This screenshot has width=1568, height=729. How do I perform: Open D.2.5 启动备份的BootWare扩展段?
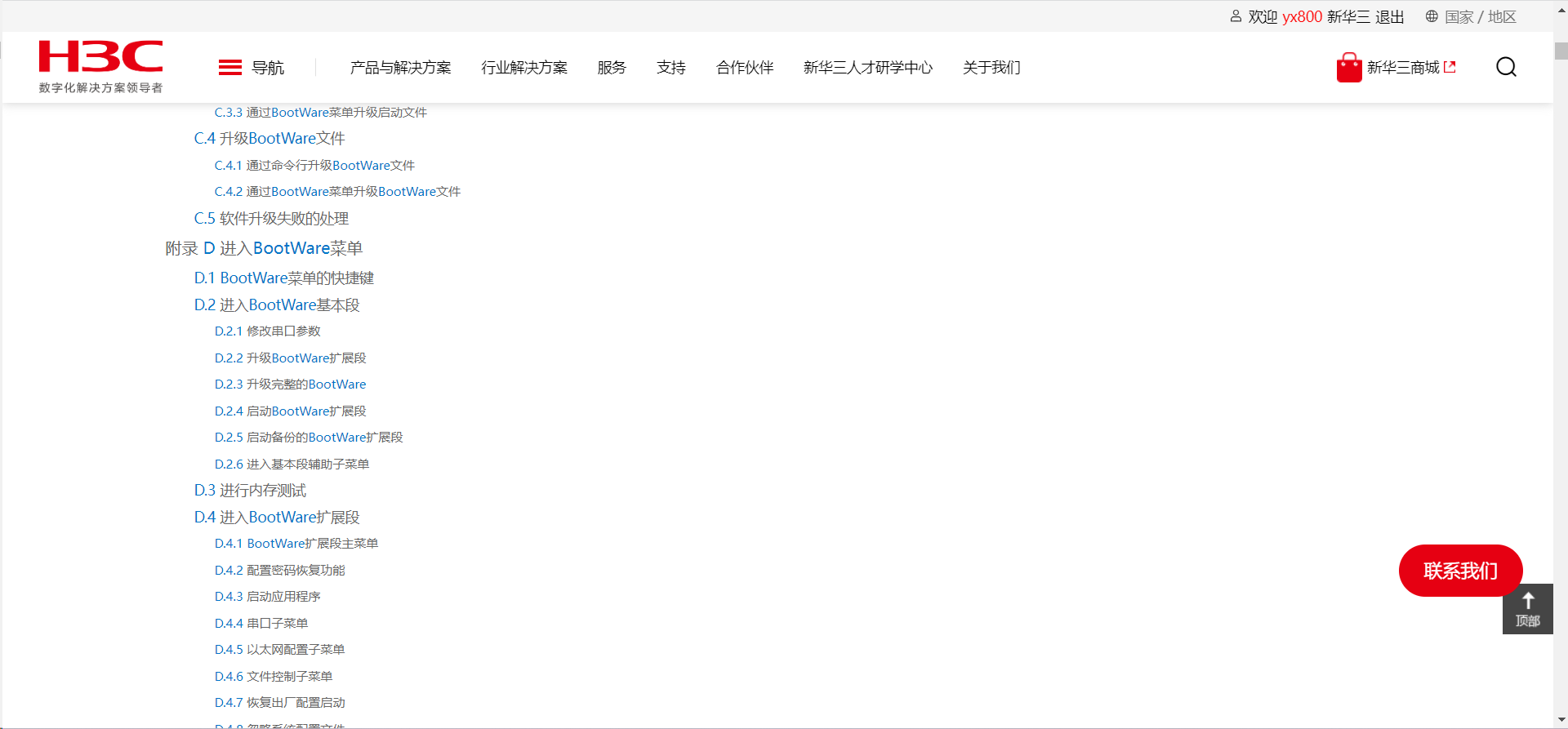(x=309, y=438)
